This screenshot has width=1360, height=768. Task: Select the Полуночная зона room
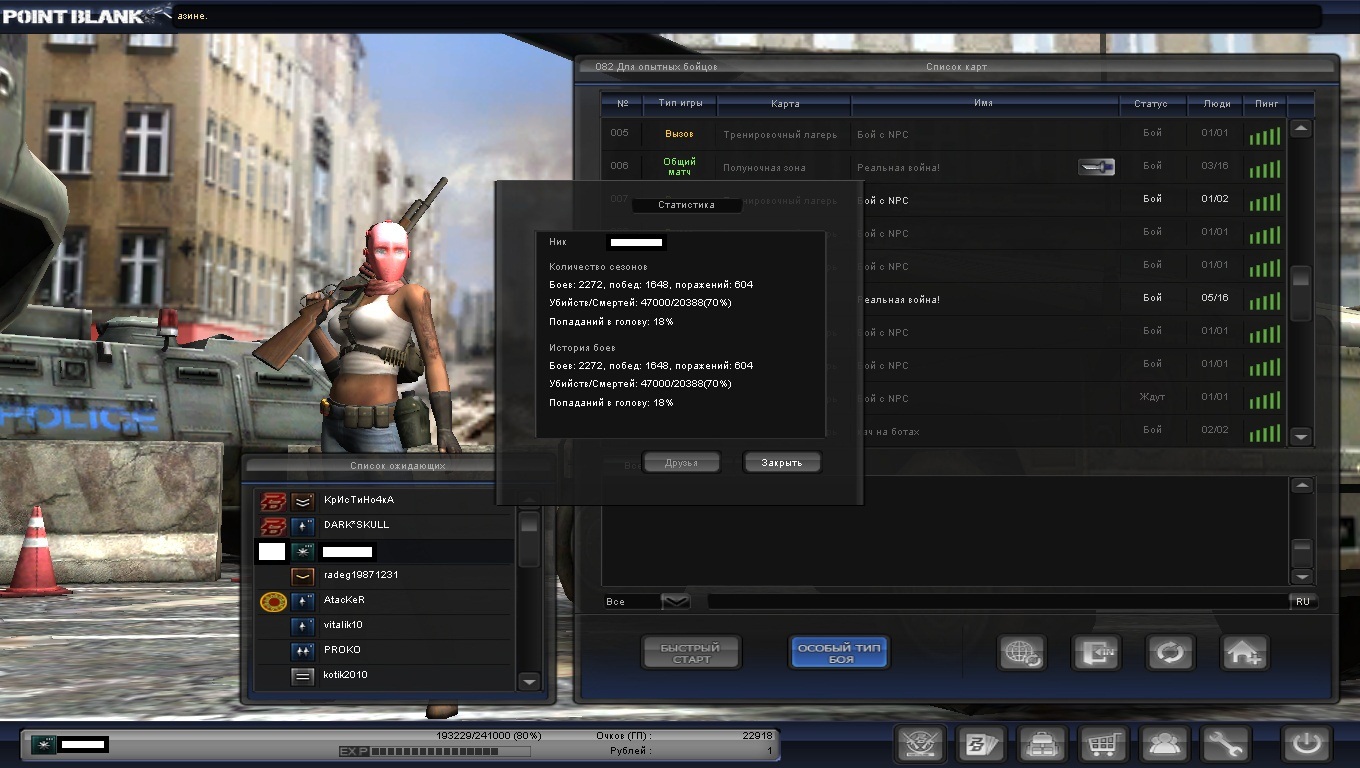(943, 167)
